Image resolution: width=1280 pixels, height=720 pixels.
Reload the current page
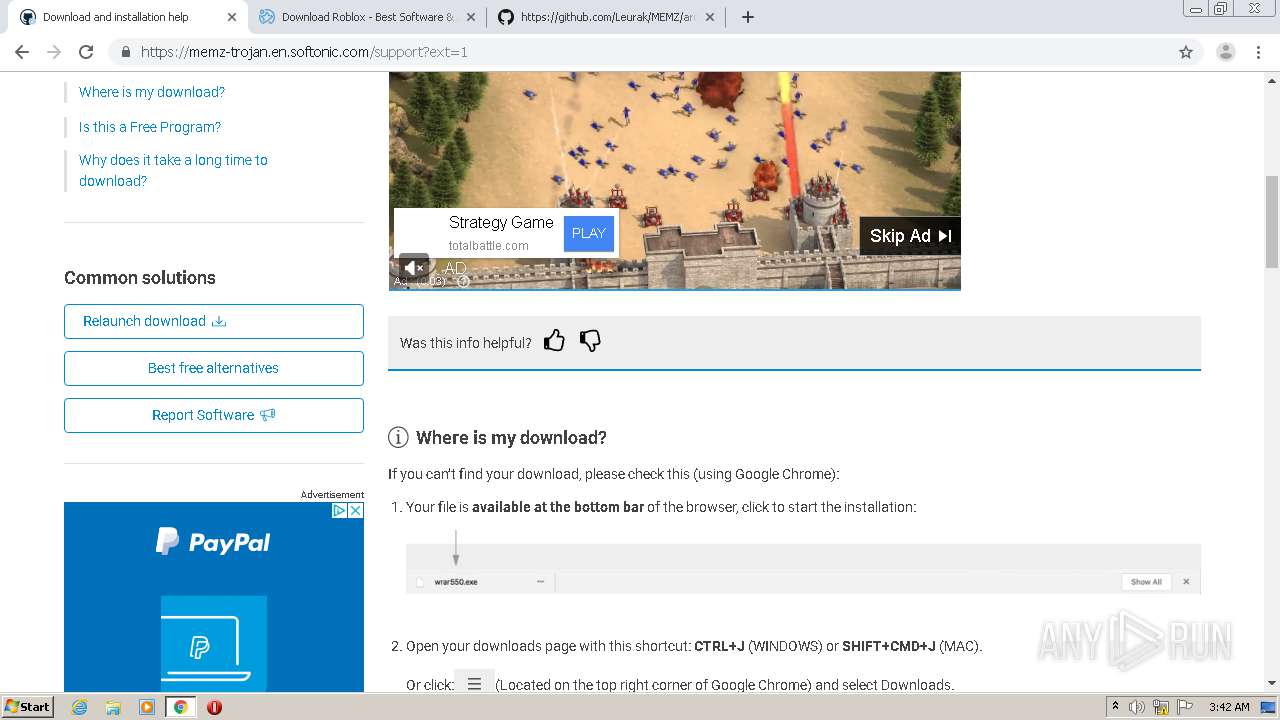(x=86, y=52)
